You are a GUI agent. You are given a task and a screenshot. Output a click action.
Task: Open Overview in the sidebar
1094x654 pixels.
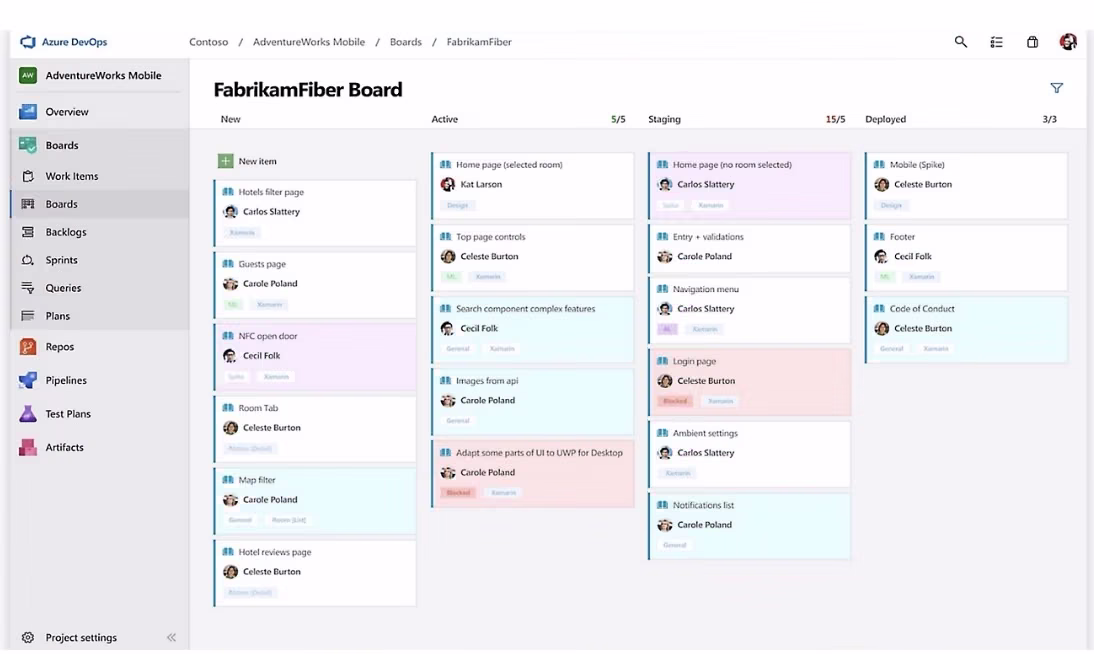[67, 112]
